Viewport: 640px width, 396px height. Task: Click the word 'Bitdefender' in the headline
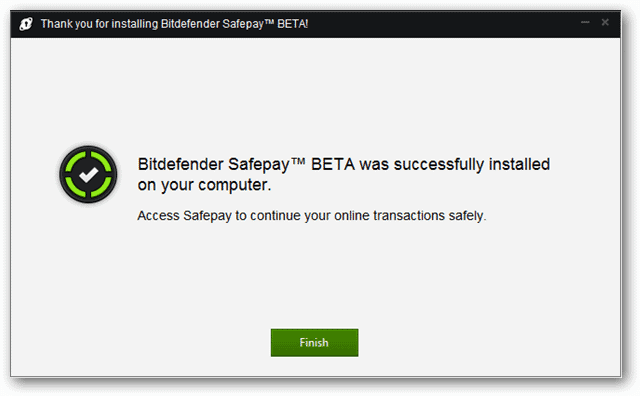click(180, 164)
